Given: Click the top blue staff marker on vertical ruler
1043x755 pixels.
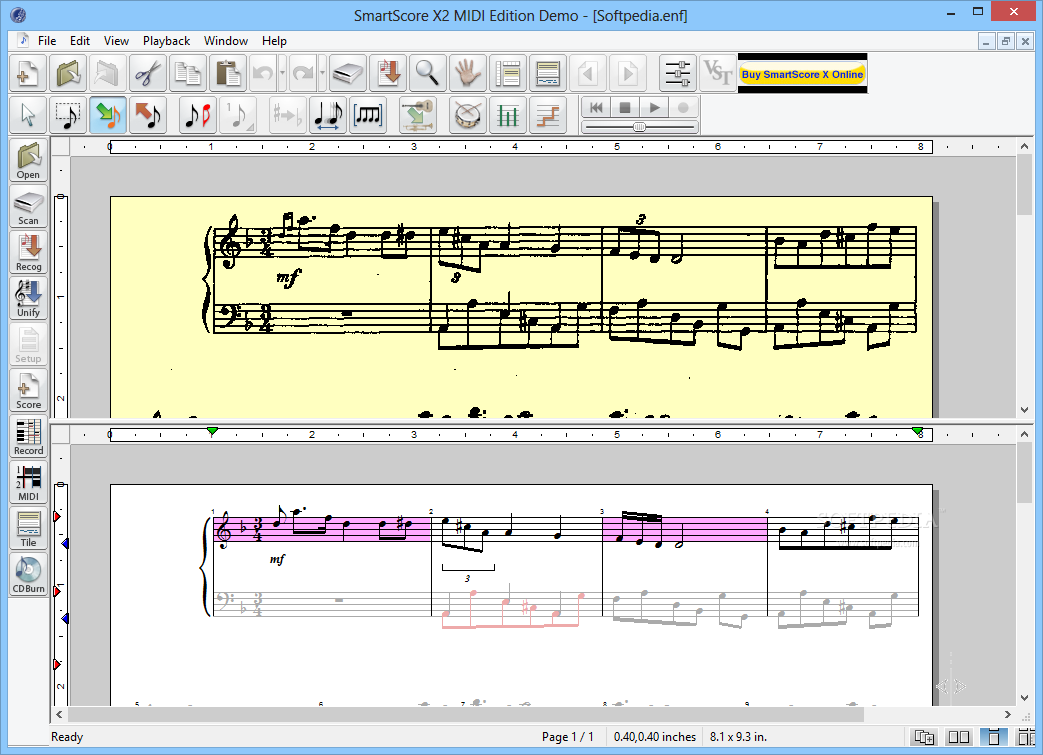Looking at the screenshot, I should point(65,544).
